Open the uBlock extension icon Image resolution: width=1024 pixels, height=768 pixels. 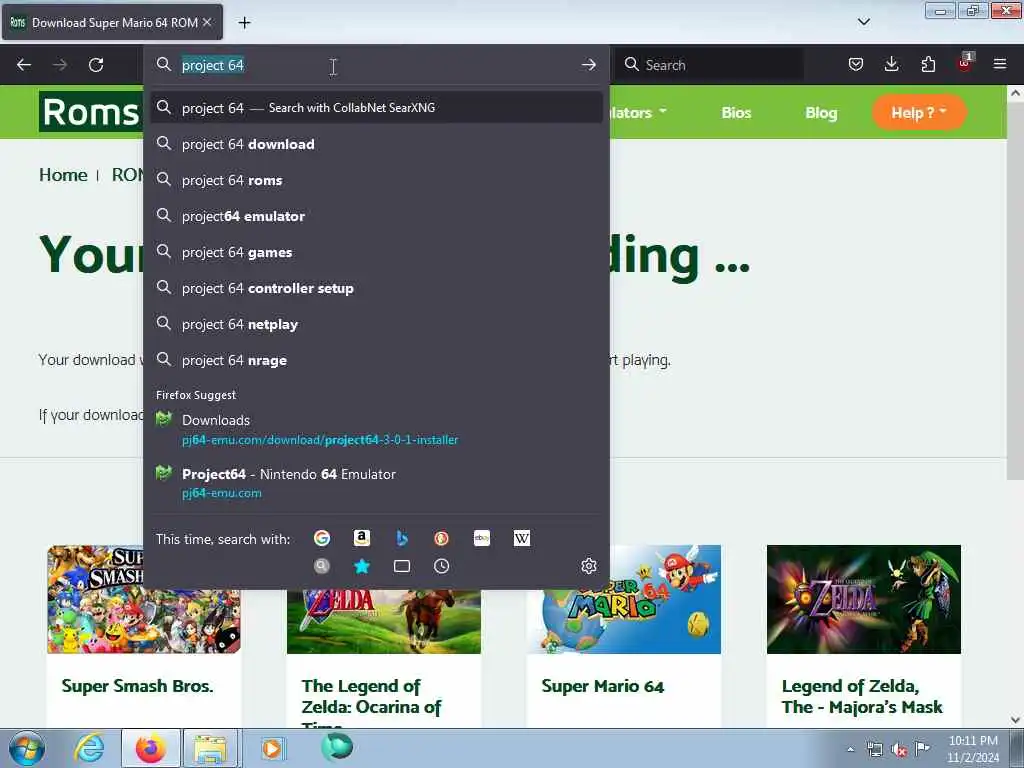pos(965,63)
